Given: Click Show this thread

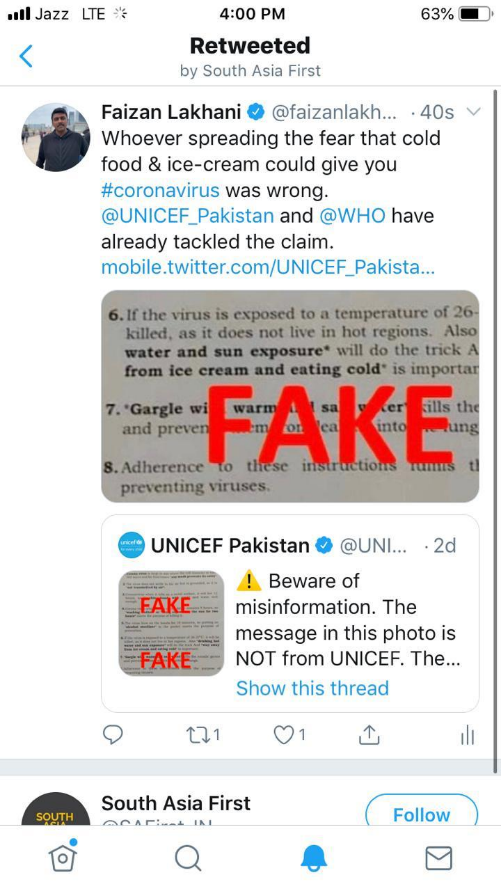Looking at the screenshot, I should [312, 688].
